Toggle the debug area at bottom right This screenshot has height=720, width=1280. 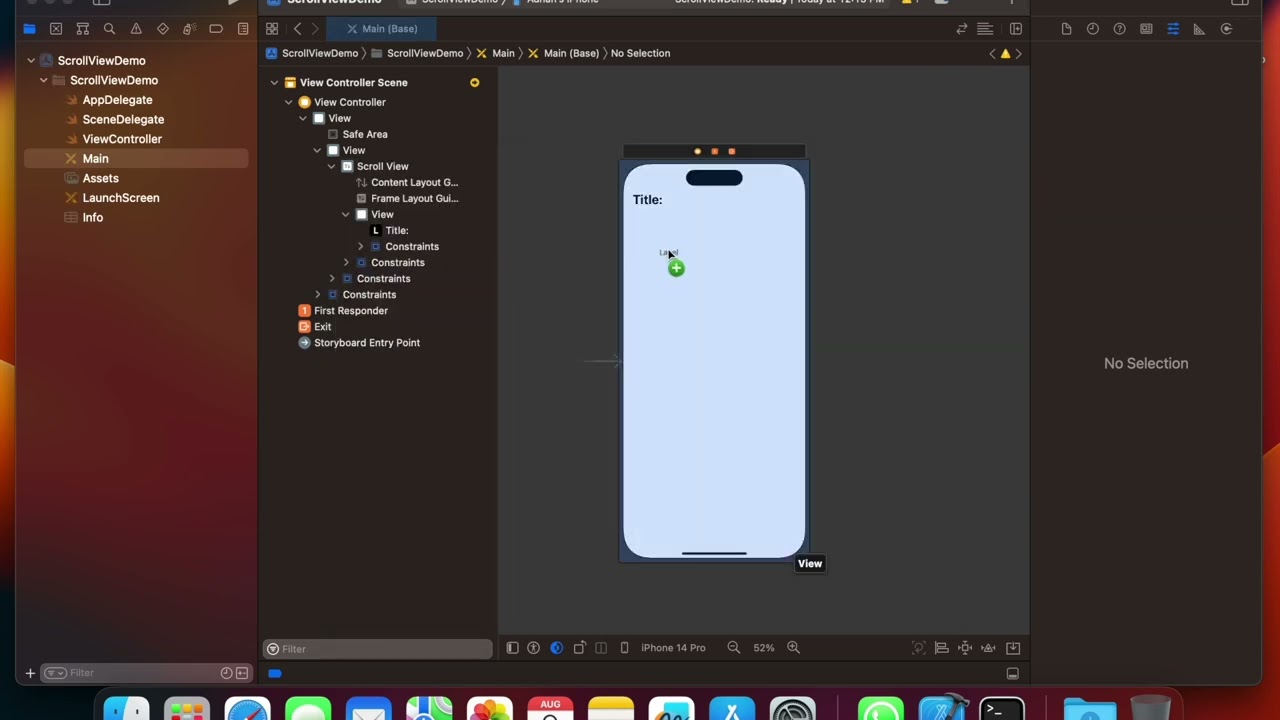[x=1012, y=674]
